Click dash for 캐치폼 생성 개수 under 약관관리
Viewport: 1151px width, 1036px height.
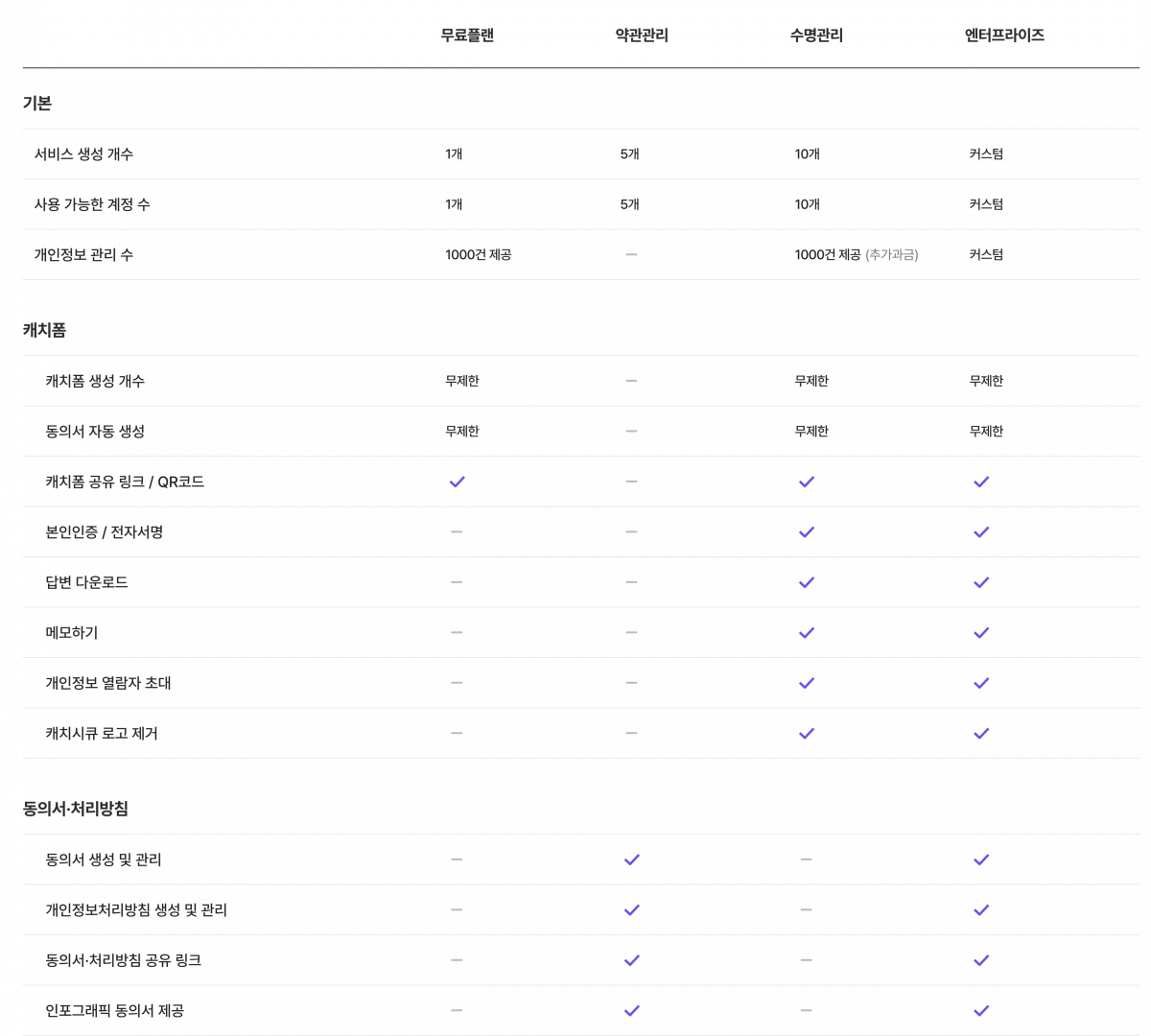coord(631,381)
